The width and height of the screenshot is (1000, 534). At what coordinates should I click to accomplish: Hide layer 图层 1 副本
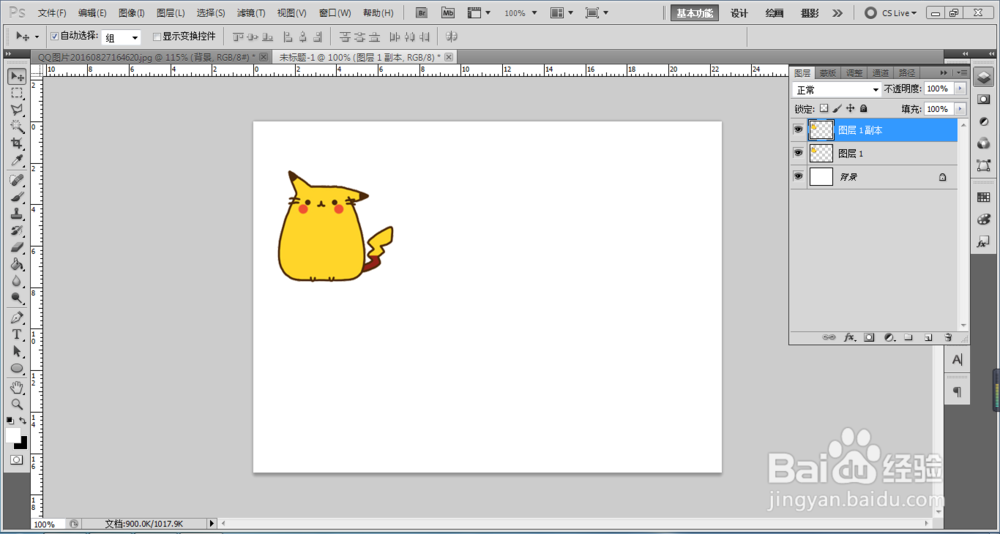coord(798,130)
